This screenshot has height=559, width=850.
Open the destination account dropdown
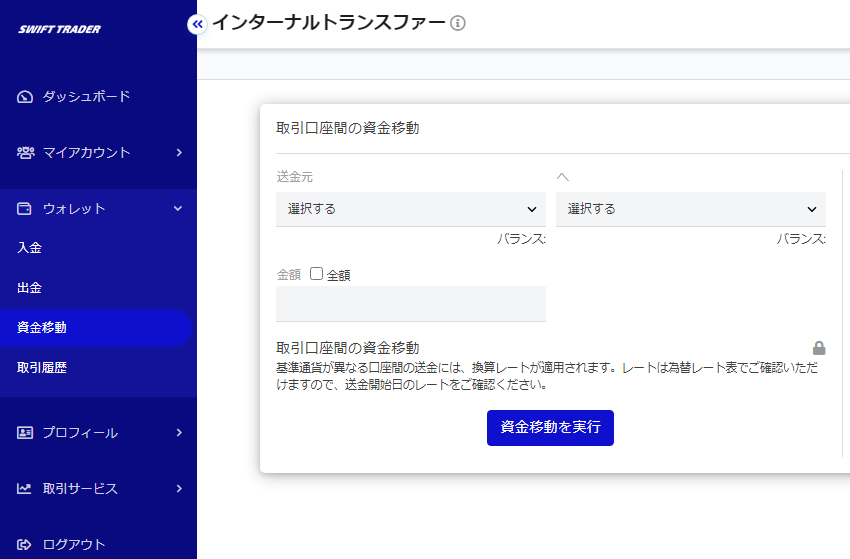(x=690, y=209)
